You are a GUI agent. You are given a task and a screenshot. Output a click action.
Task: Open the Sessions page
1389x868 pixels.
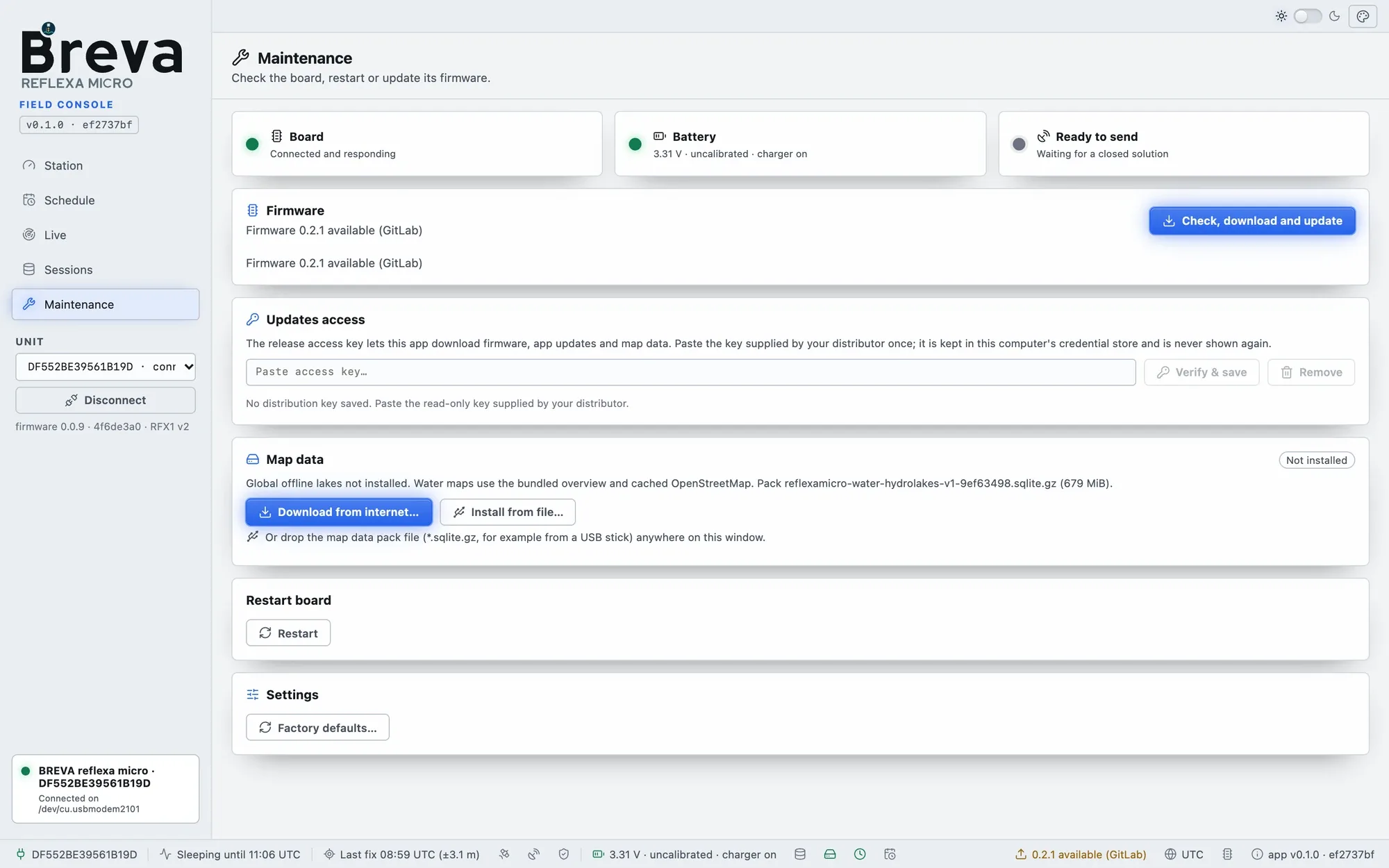pyautogui.click(x=106, y=269)
